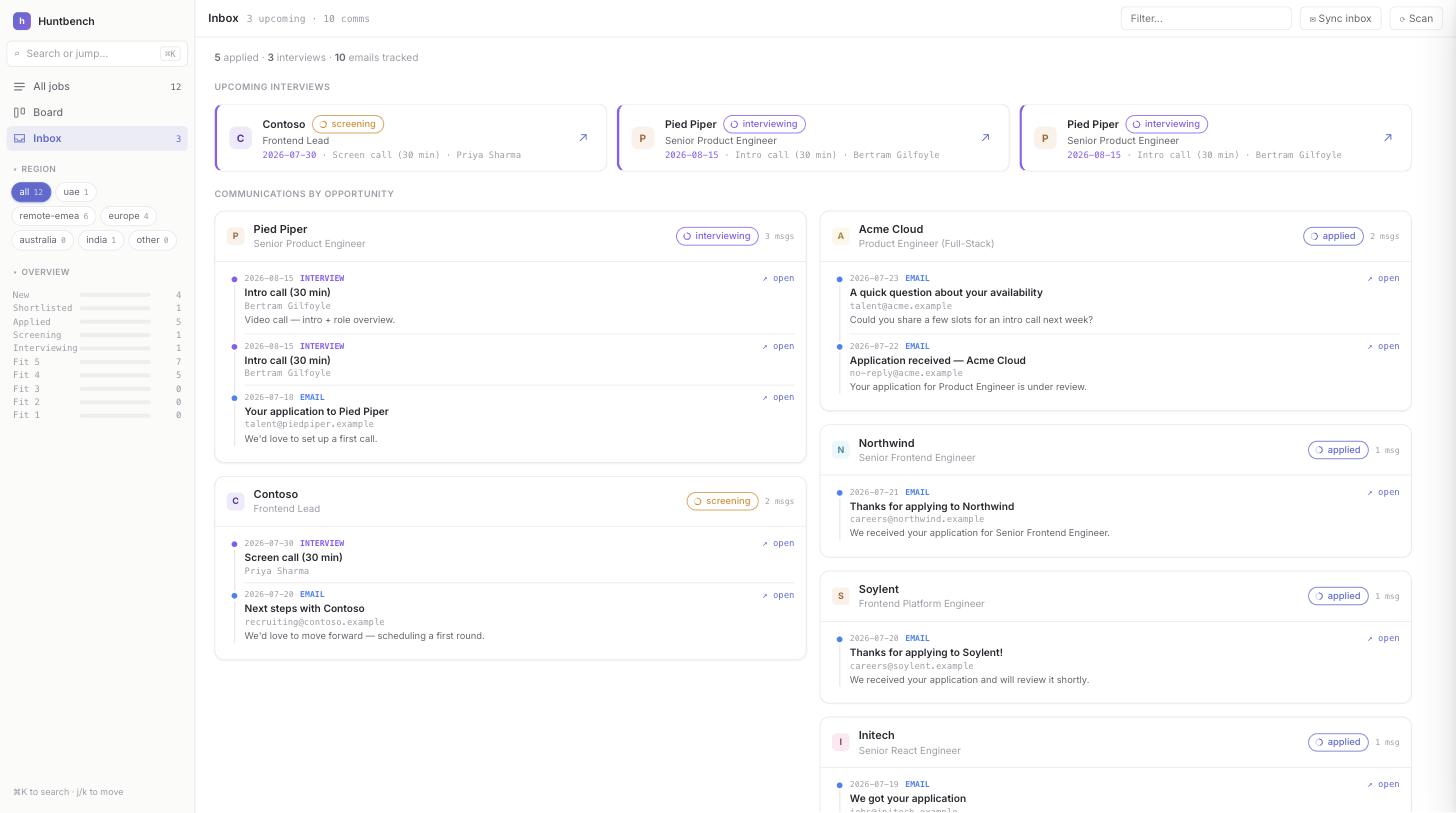Click the Soylent avatar icon

click(840, 596)
